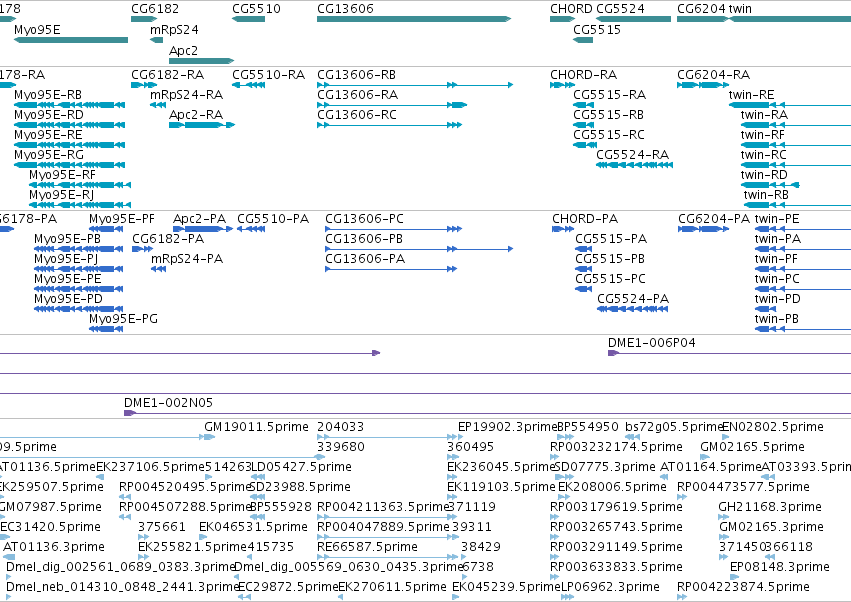The height and width of the screenshot is (602, 851).
Task: Click the CHORD-PA protein label
Action: (585, 219)
